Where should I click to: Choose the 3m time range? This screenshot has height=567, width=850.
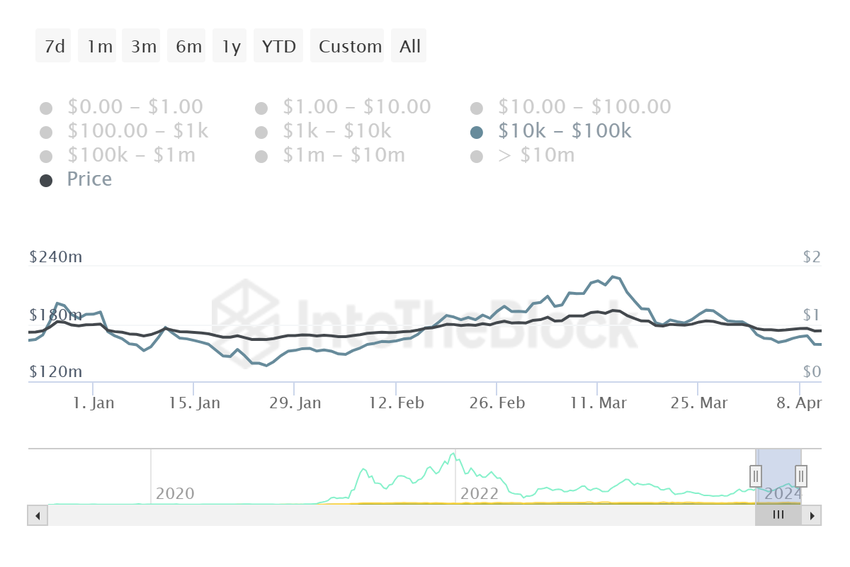(x=143, y=46)
